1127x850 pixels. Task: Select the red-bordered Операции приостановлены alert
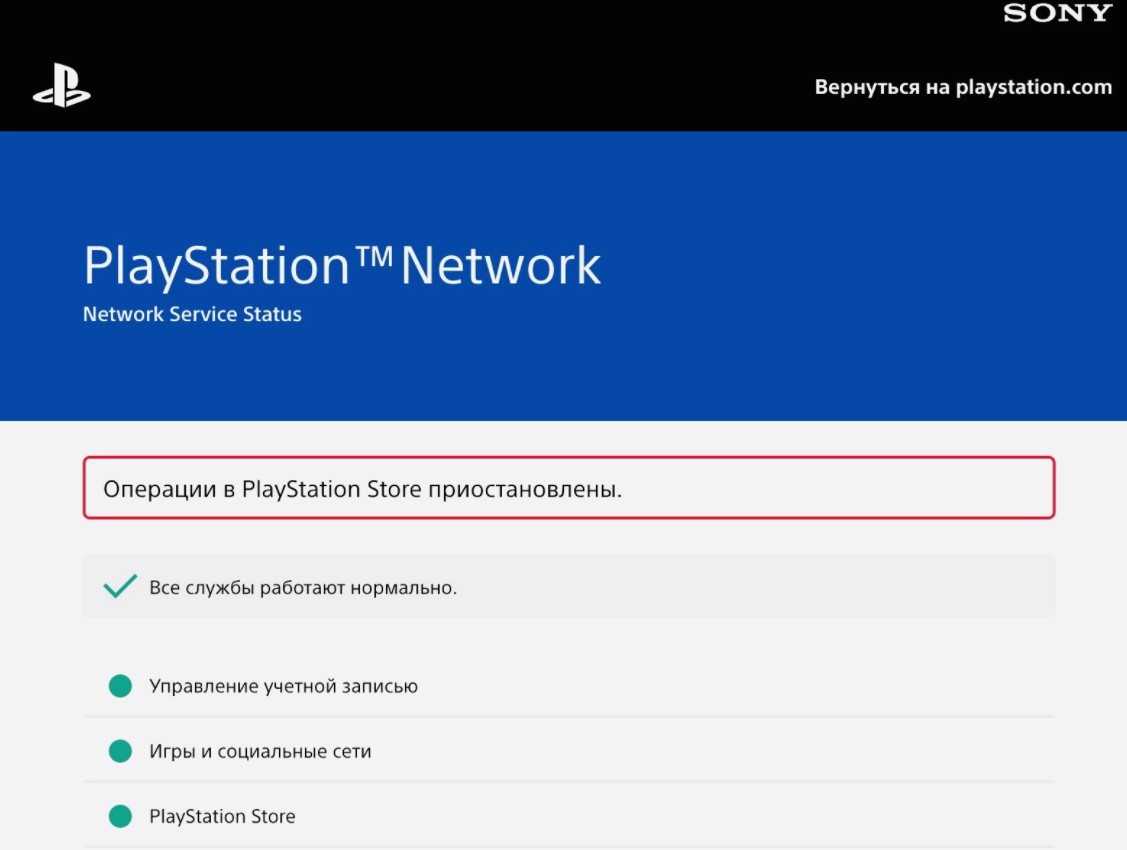tap(568, 489)
